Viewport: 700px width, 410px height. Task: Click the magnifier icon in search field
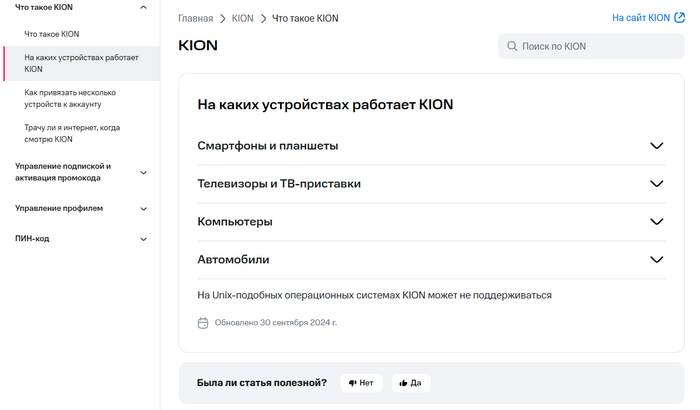(512, 46)
